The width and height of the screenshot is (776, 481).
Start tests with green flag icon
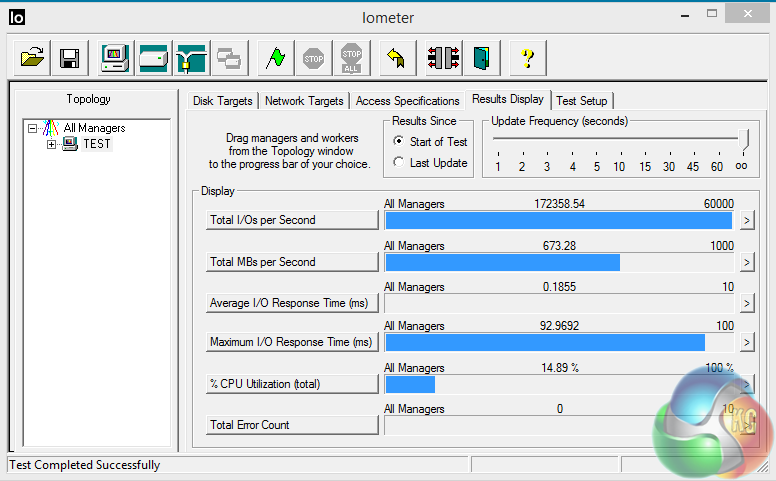tap(276, 58)
